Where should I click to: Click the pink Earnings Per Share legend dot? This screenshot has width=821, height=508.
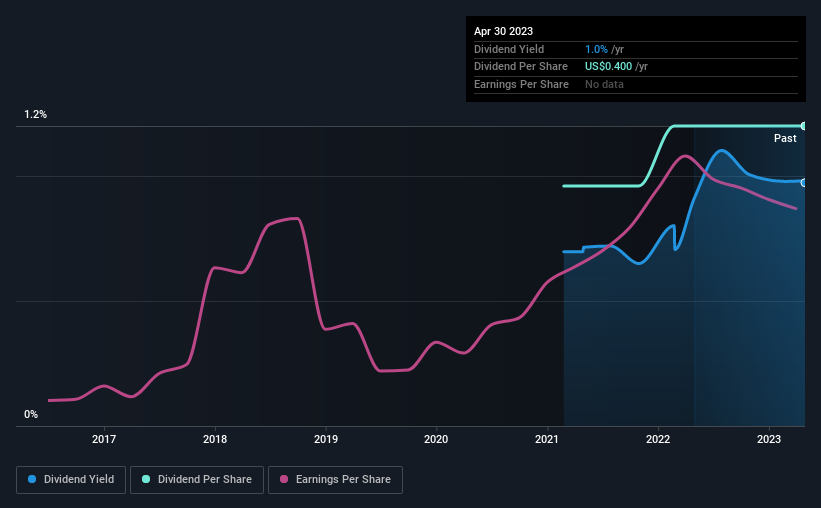284,479
